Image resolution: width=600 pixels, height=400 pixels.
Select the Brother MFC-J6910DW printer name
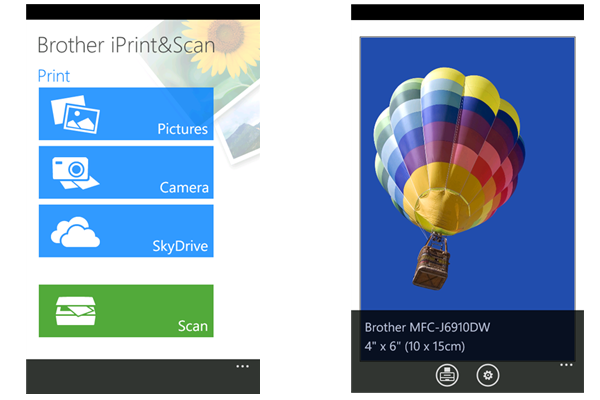(427, 327)
